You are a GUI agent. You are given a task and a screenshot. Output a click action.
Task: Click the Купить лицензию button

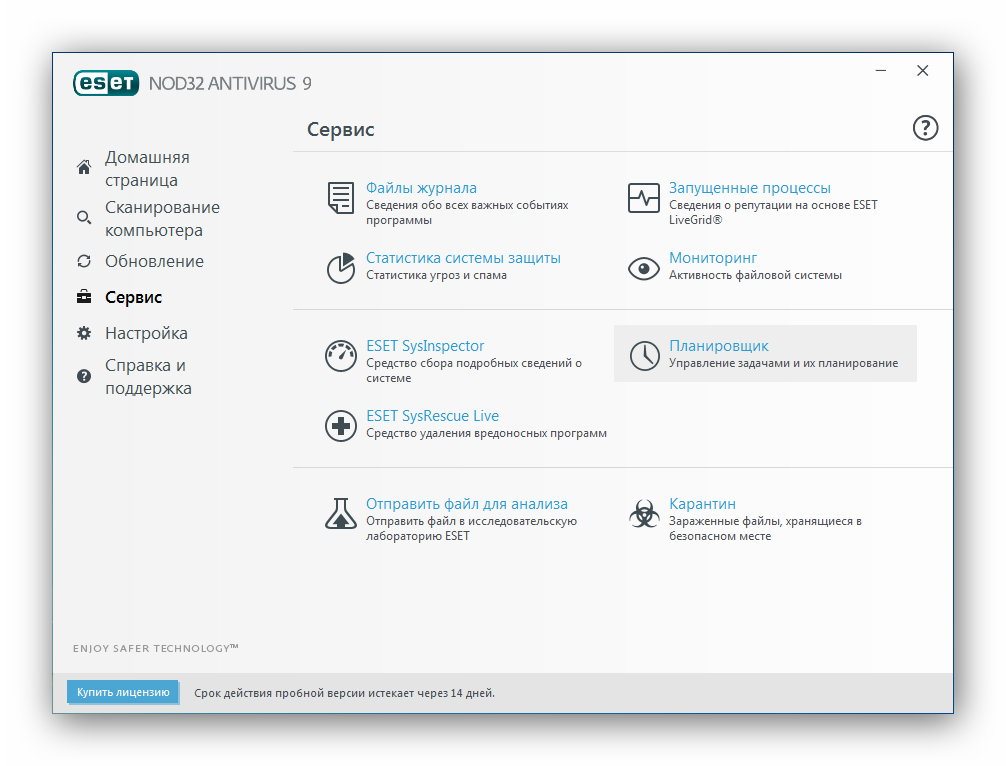(x=123, y=692)
